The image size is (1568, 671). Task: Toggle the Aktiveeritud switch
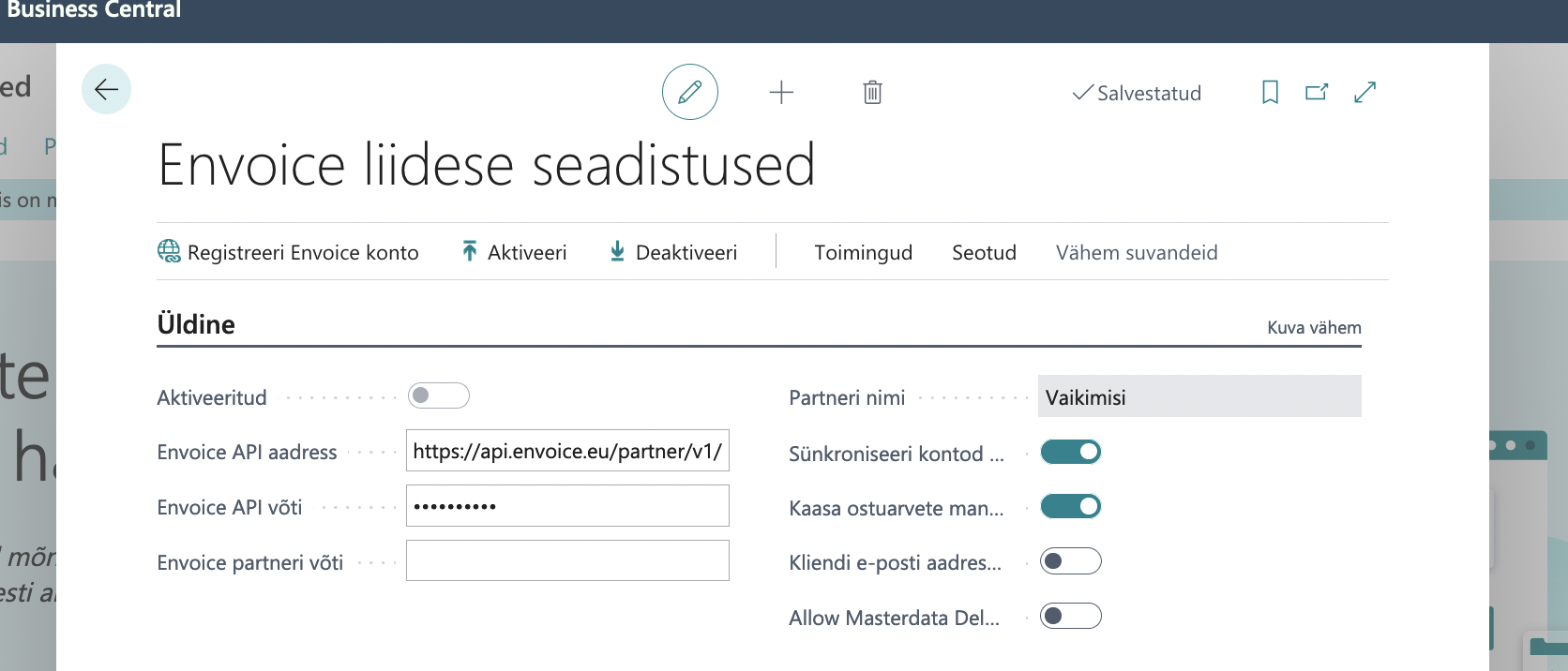tap(439, 395)
